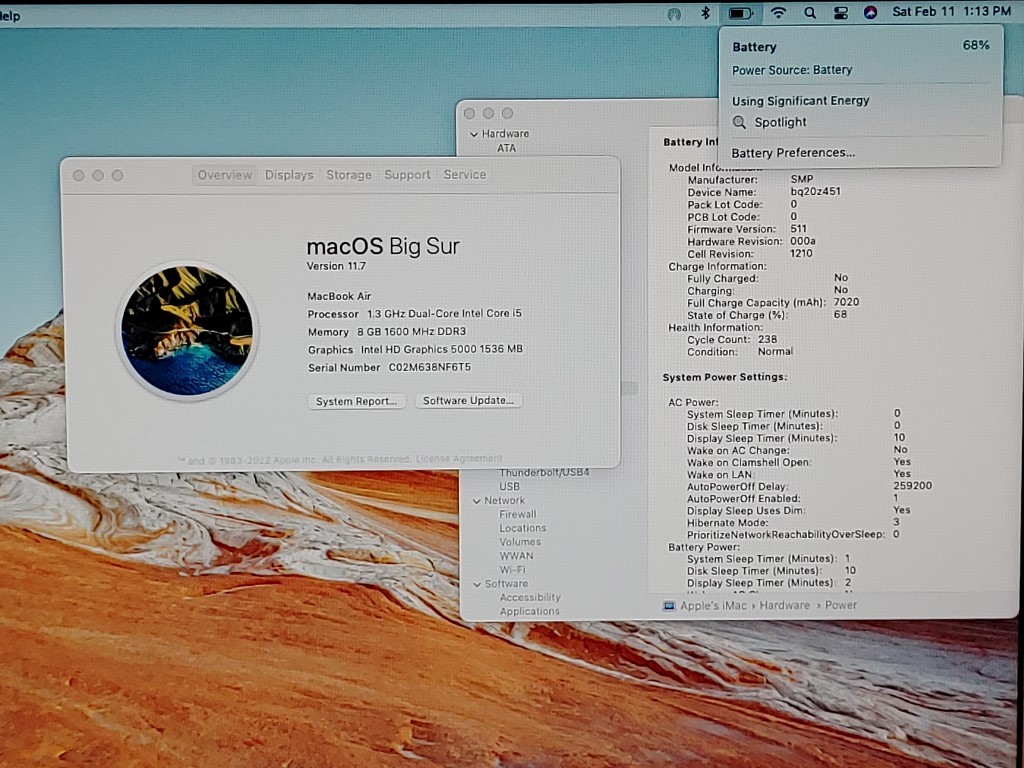
Task: Click the Cycle Count value 238
Action: [x=767, y=340]
